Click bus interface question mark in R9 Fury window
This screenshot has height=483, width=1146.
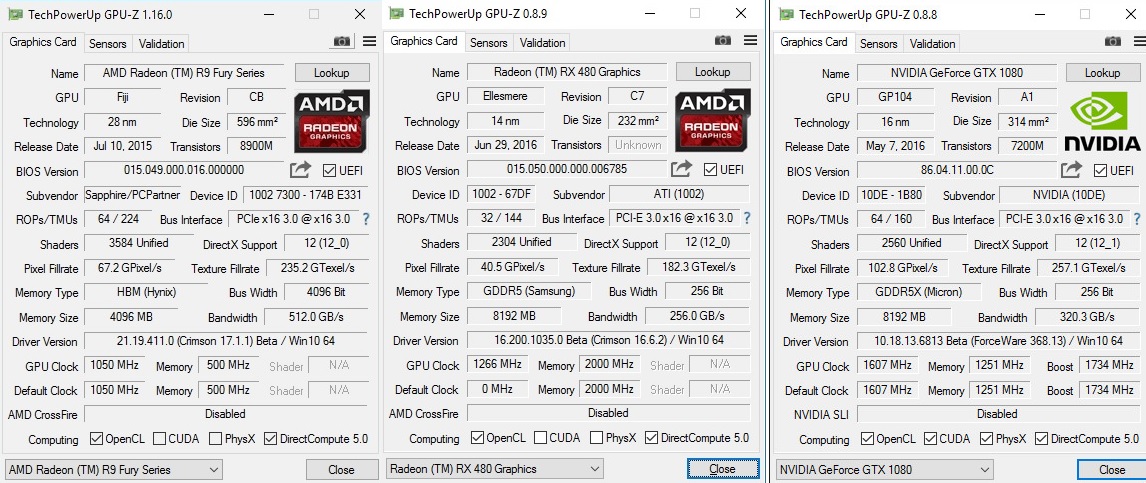(x=365, y=218)
